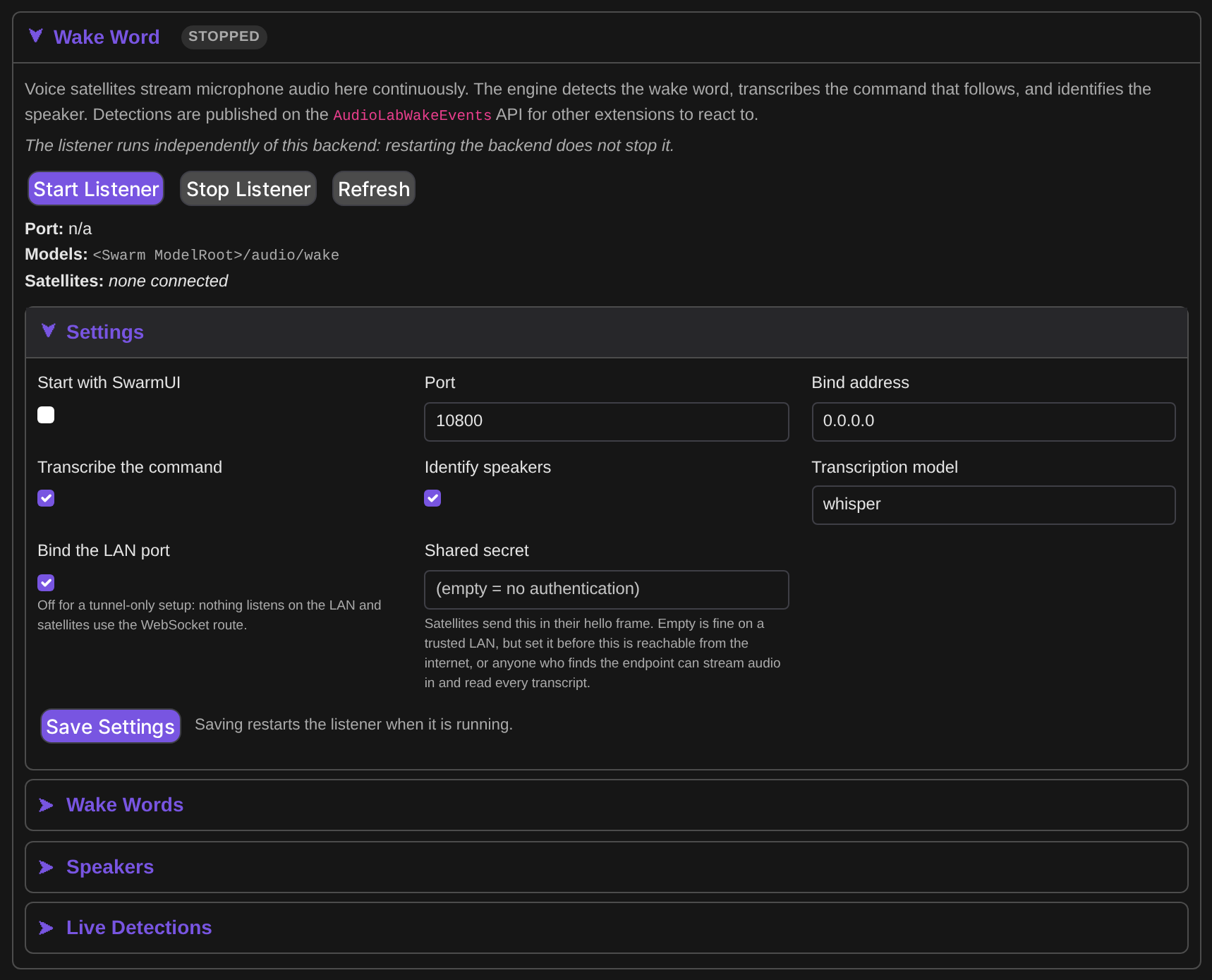Screen dimensions: 1212x980
Task: Open the Speakers heading
Action: tap(110, 867)
